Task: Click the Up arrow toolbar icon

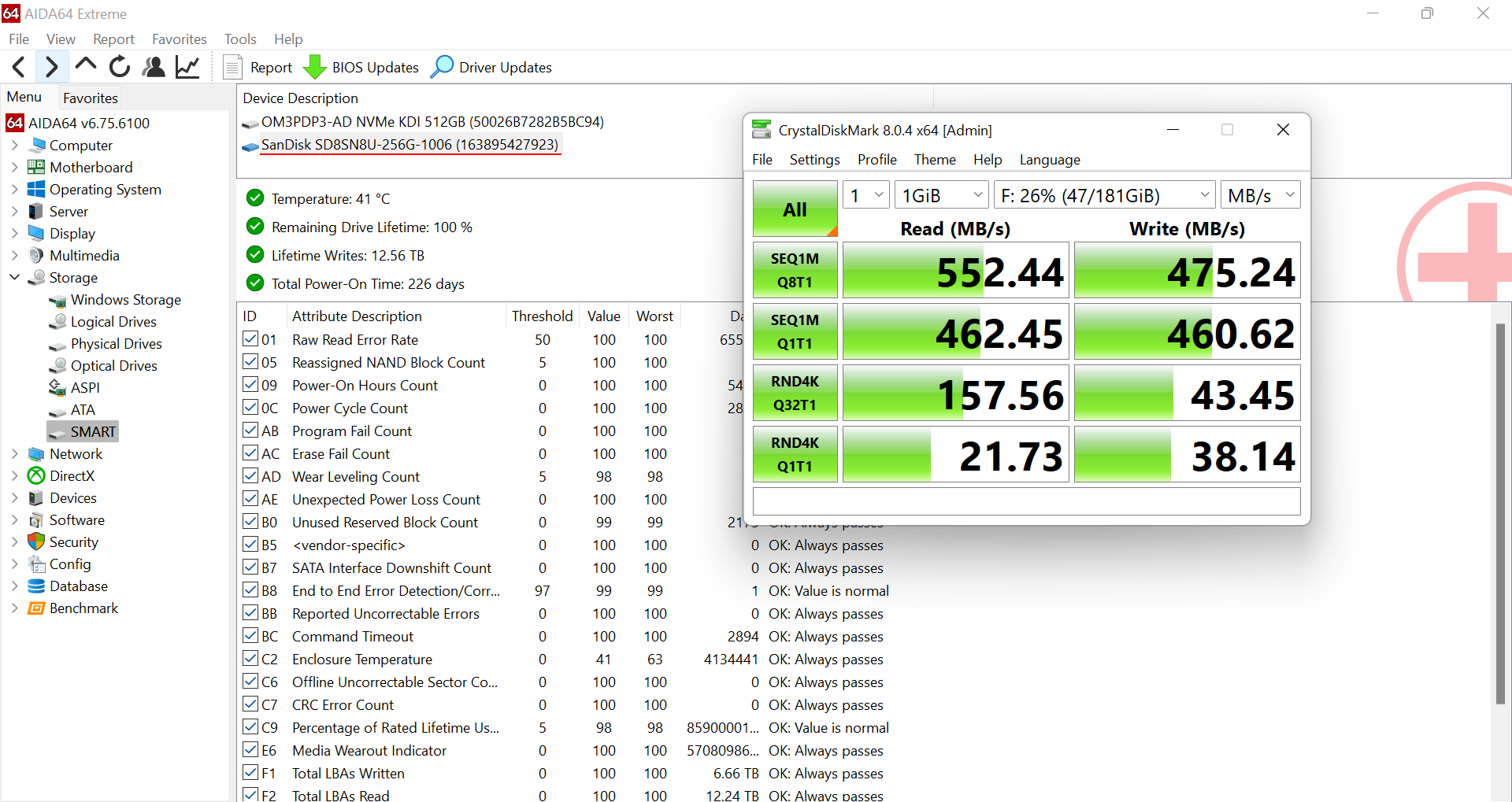Action: (86, 66)
